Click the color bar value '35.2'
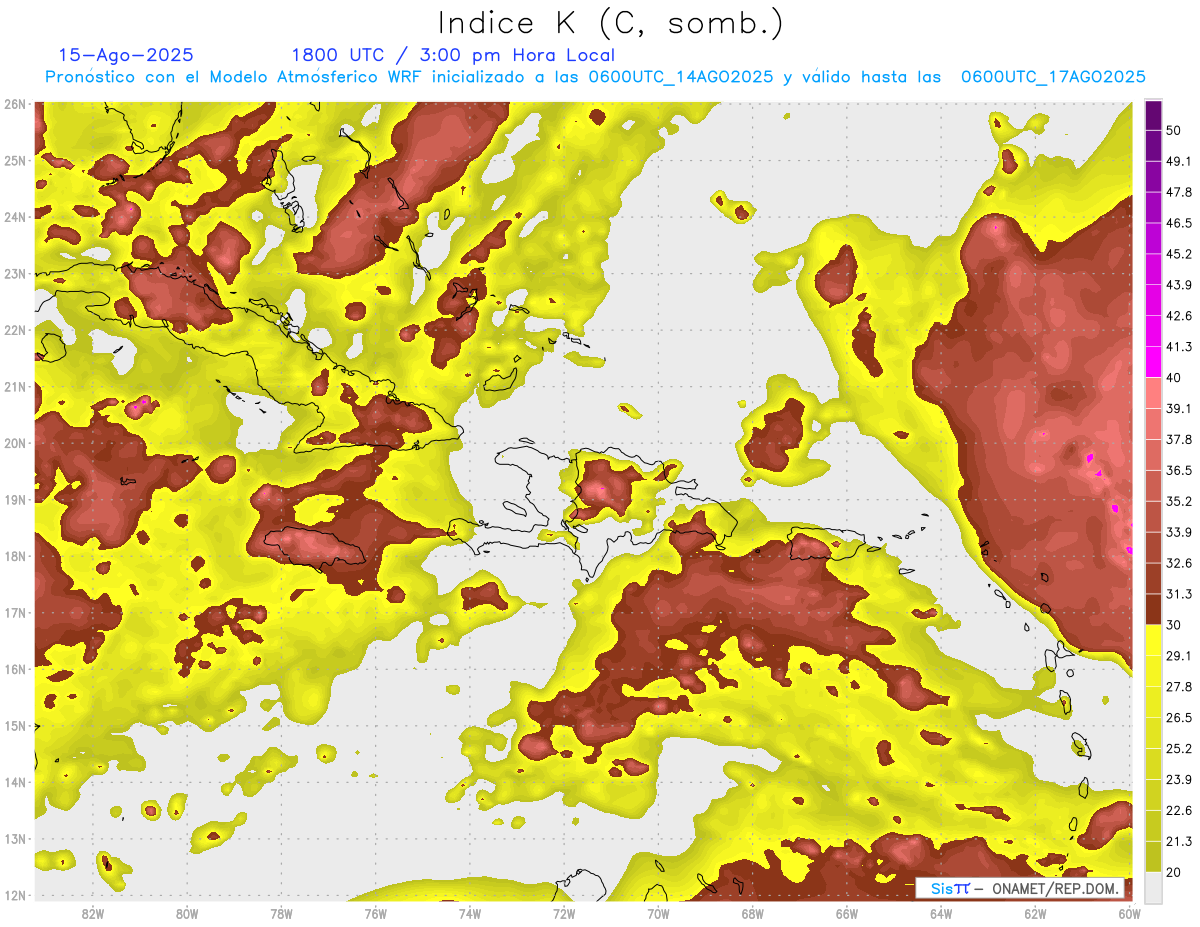 tap(1179, 501)
